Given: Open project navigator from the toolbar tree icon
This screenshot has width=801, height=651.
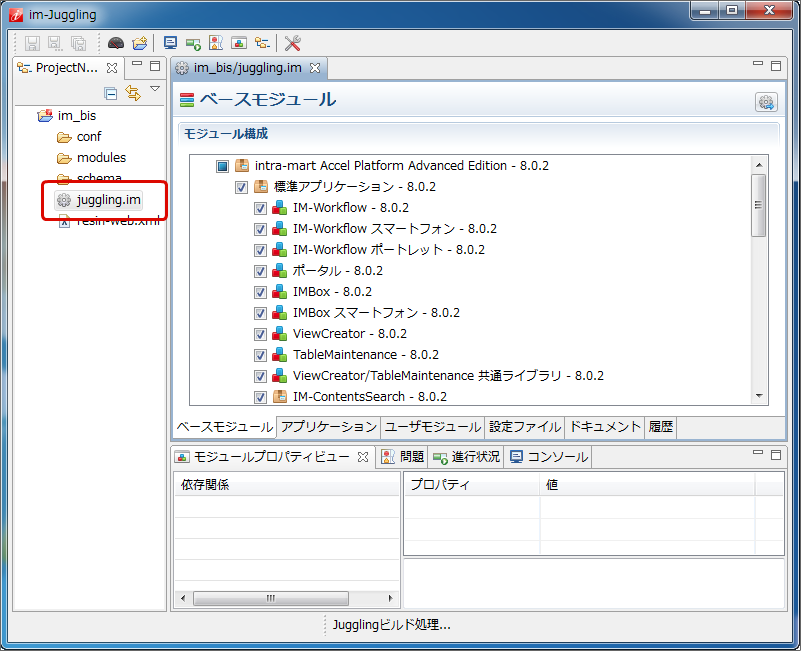Looking at the screenshot, I should tap(262, 43).
